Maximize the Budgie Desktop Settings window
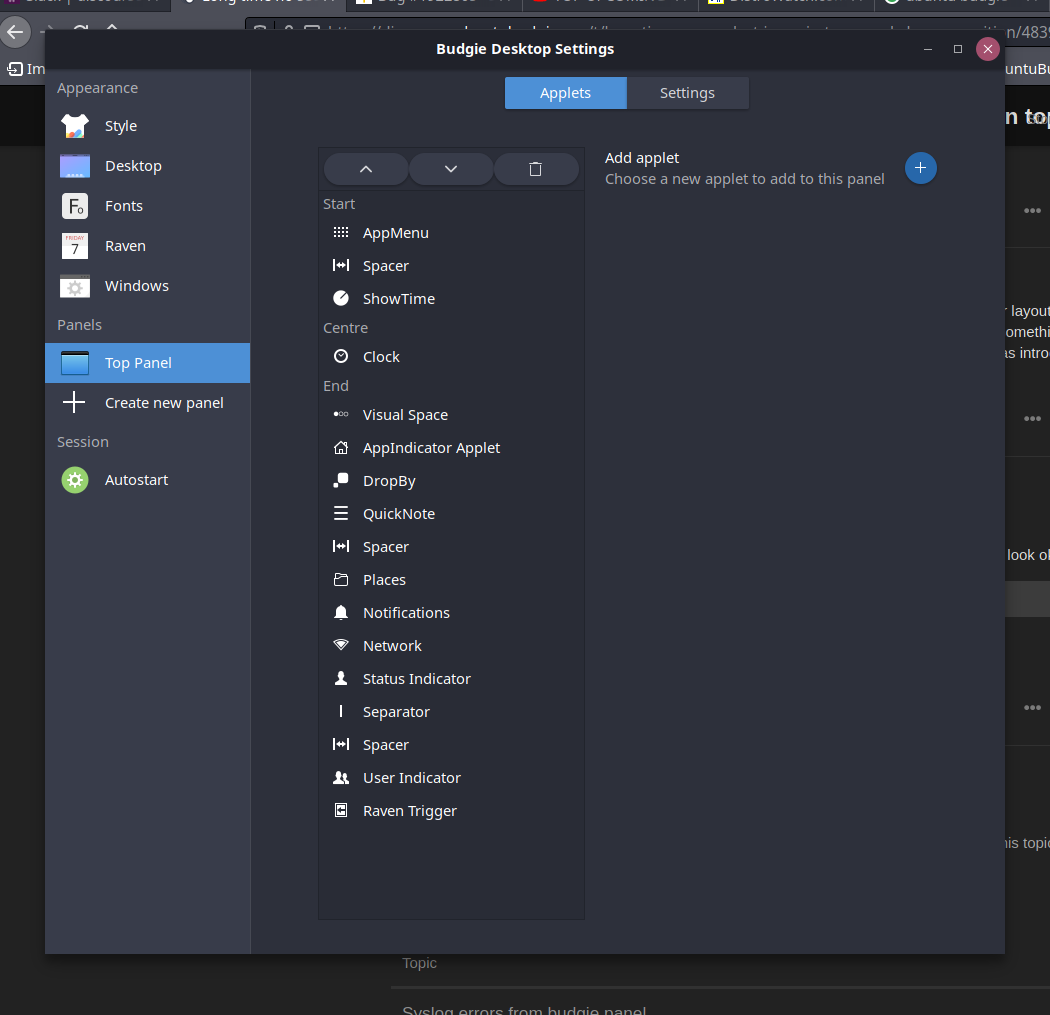 (x=958, y=49)
